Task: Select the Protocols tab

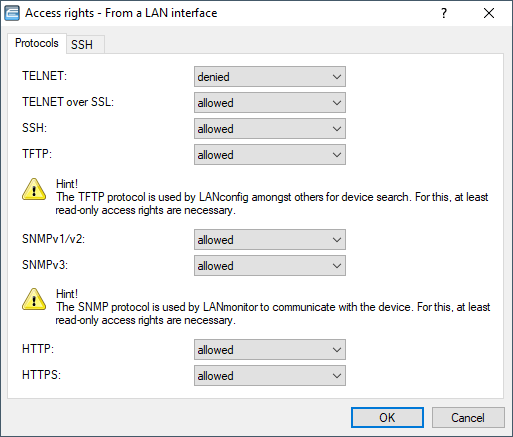Action: (x=37, y=43)
